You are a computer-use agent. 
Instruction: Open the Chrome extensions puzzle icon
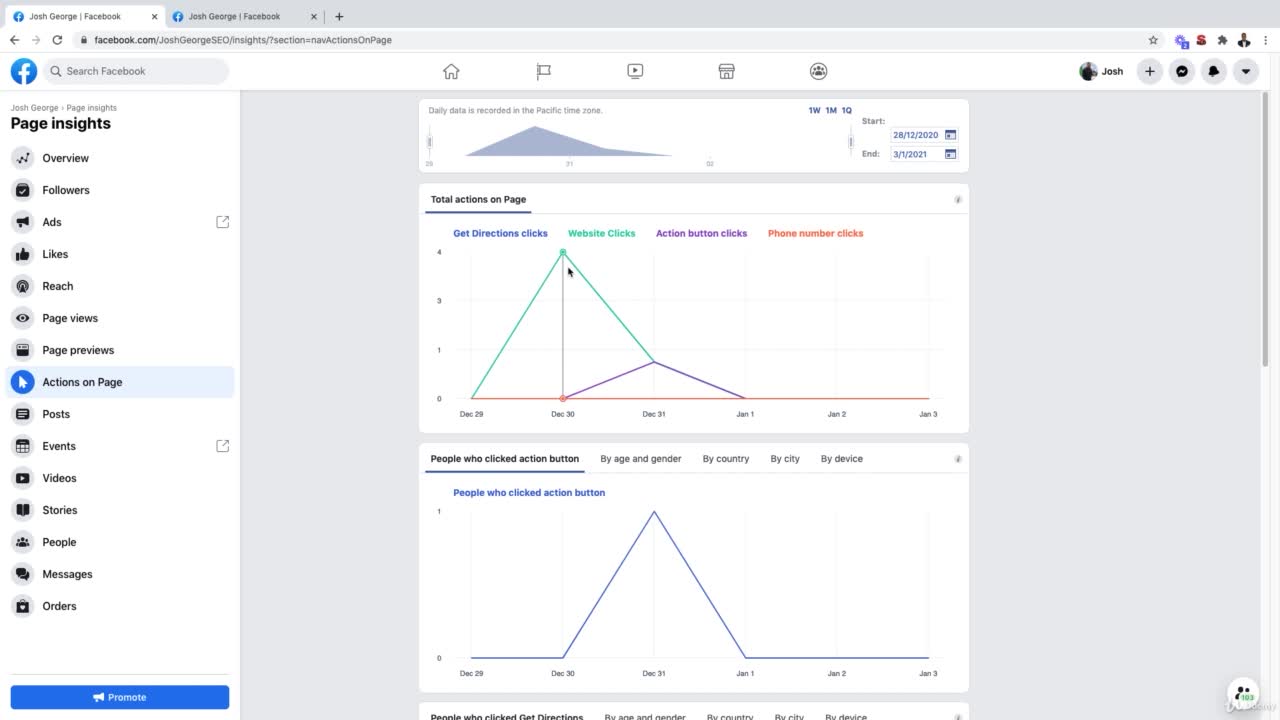[x=1222, y=40]
